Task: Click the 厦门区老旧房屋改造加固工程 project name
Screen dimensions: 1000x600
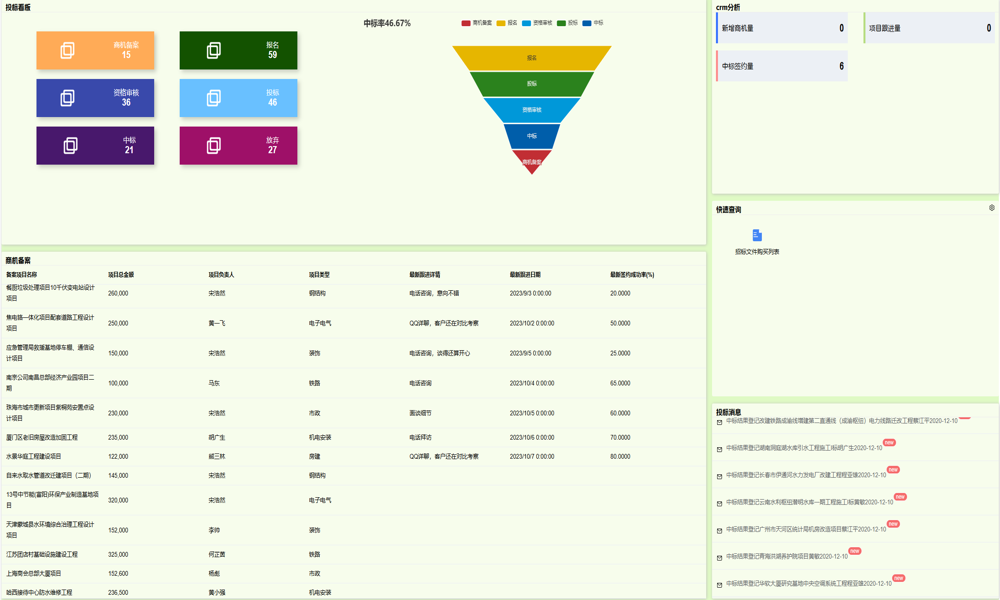Action: coord(42,437)
